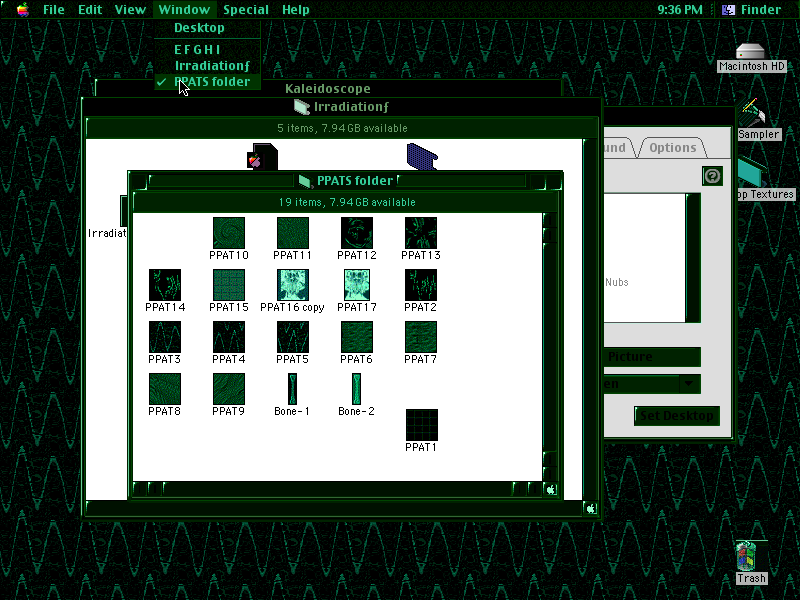The image size is (800, 600).
Task: Select the Bone-1 file icon
Action: [x=292, y=388]
